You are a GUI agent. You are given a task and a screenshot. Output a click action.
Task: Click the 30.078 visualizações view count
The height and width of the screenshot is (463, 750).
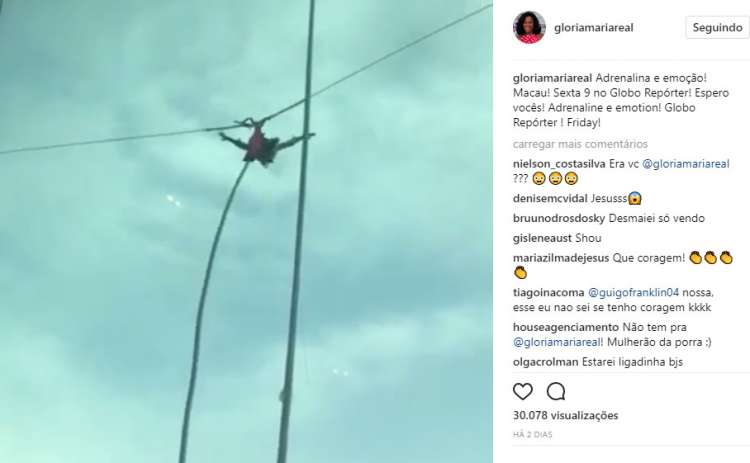click(565, 415)
